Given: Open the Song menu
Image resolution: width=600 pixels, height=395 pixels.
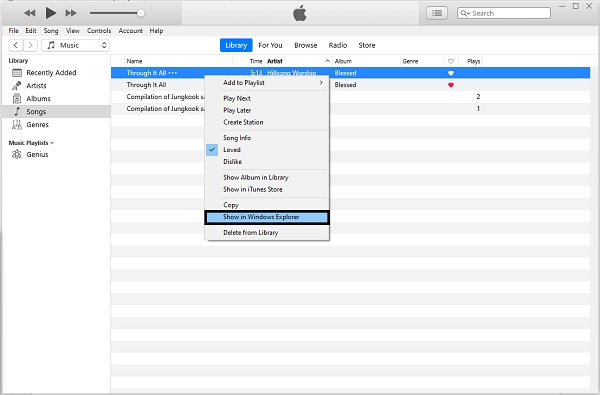Looking at the screenshot, I should pos(51,31).
